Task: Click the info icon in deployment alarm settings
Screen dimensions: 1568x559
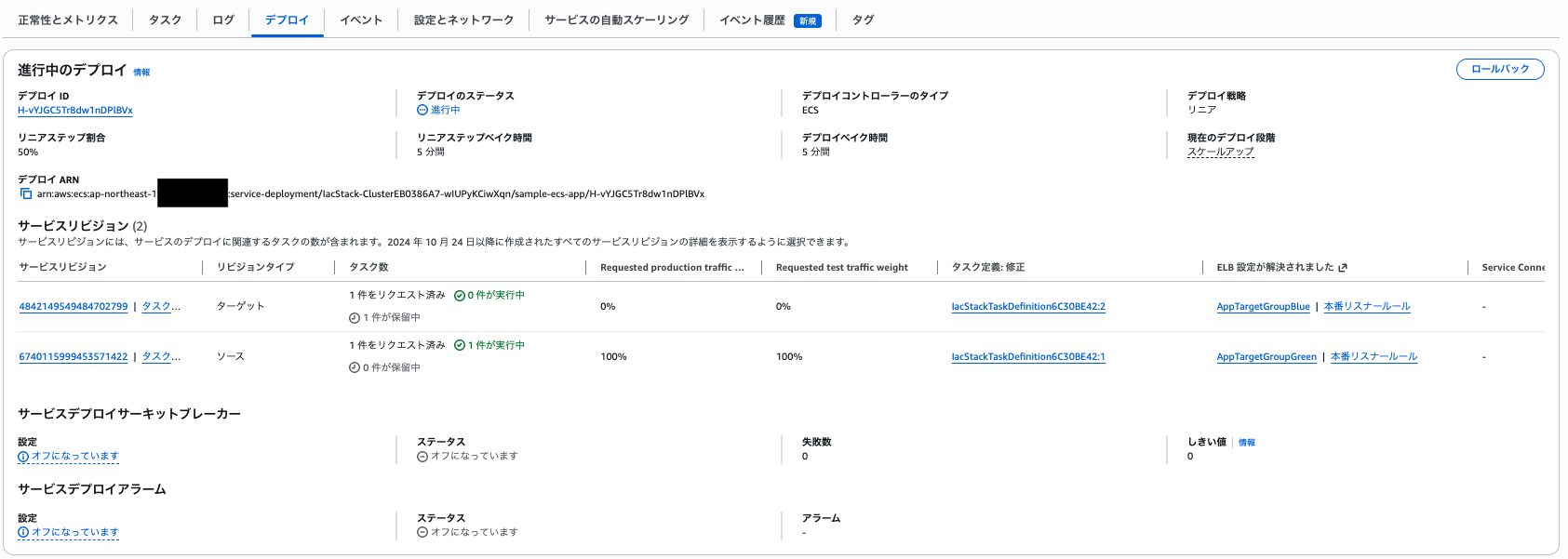Action: click(23, 533)
